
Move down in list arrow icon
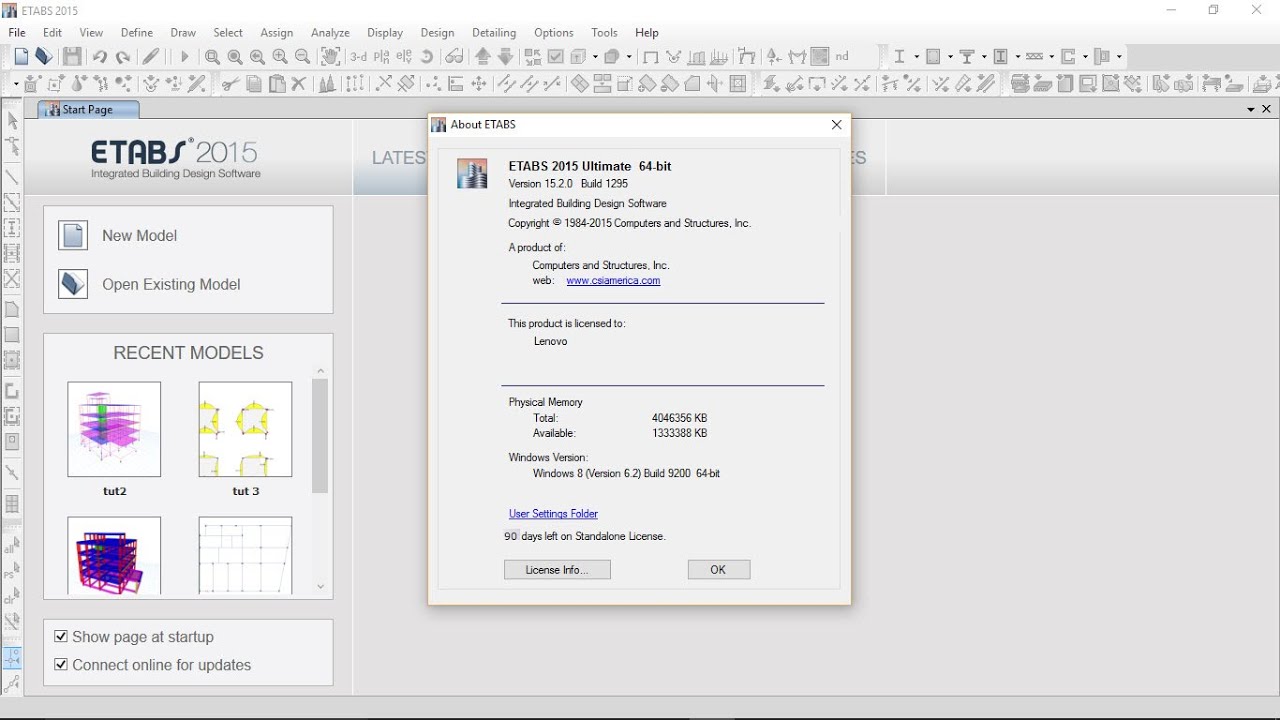[x=506, y=57]
